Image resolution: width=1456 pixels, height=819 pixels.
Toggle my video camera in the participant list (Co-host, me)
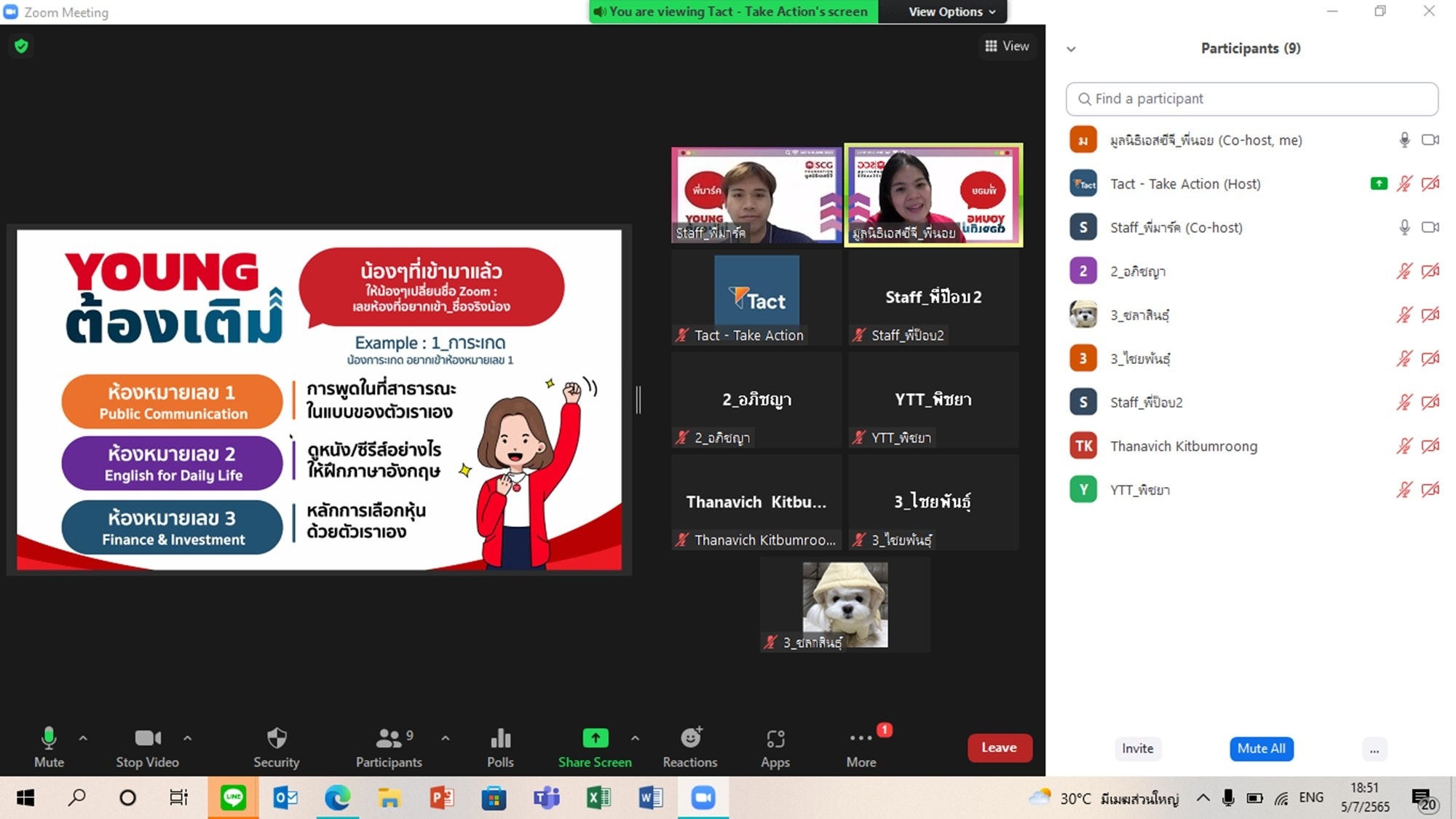pyautogui.click(x=1431, y=140)
